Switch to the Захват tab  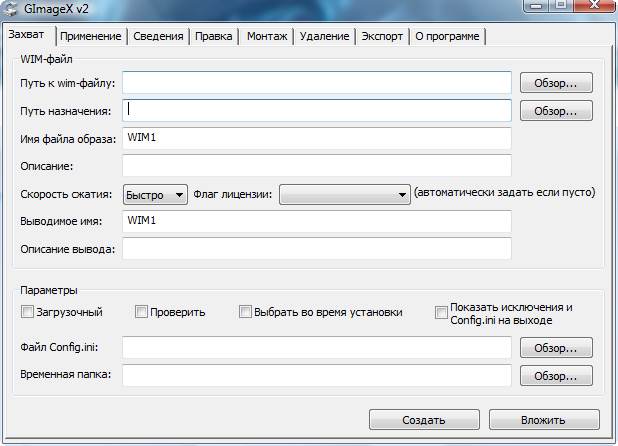pyautogui.click(x=26, y=35)
